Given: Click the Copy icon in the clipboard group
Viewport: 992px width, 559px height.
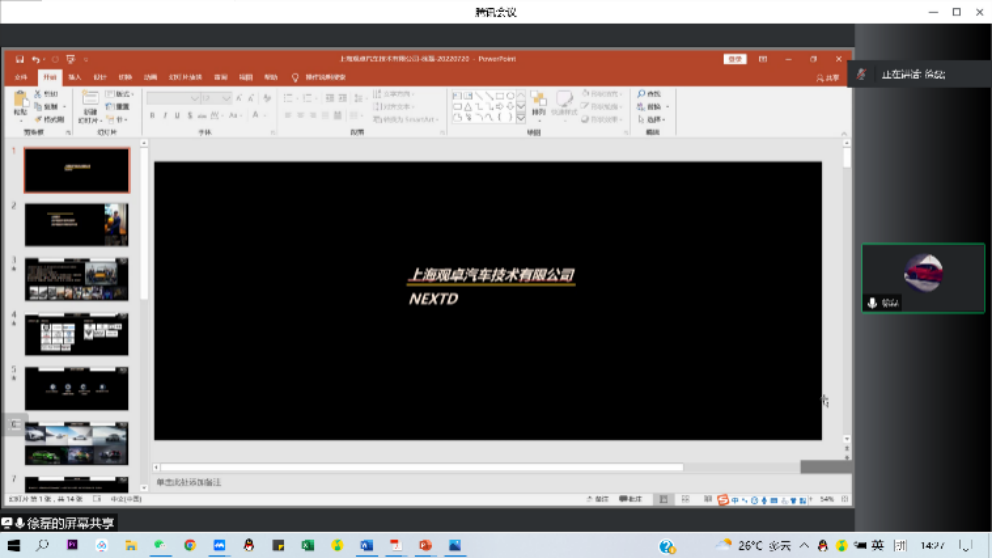Looking at the screenshot, I should (38, 106).
